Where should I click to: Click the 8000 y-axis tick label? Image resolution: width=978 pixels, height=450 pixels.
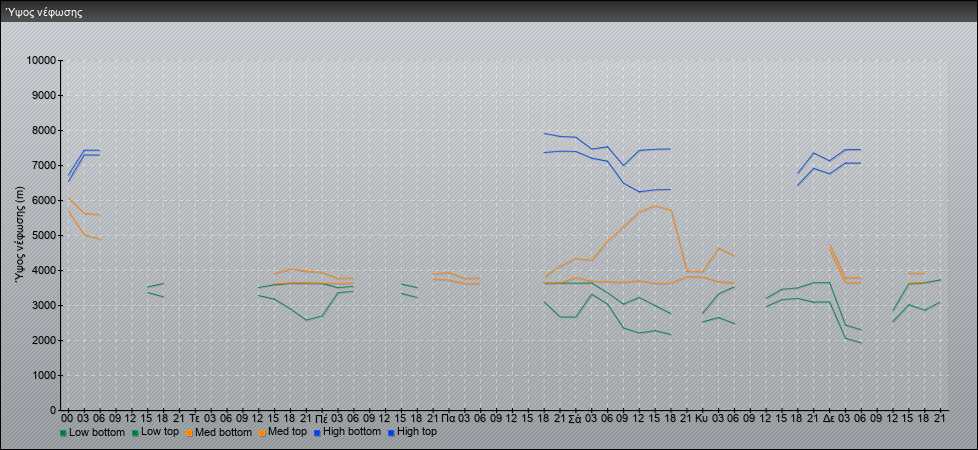point(44,130)
